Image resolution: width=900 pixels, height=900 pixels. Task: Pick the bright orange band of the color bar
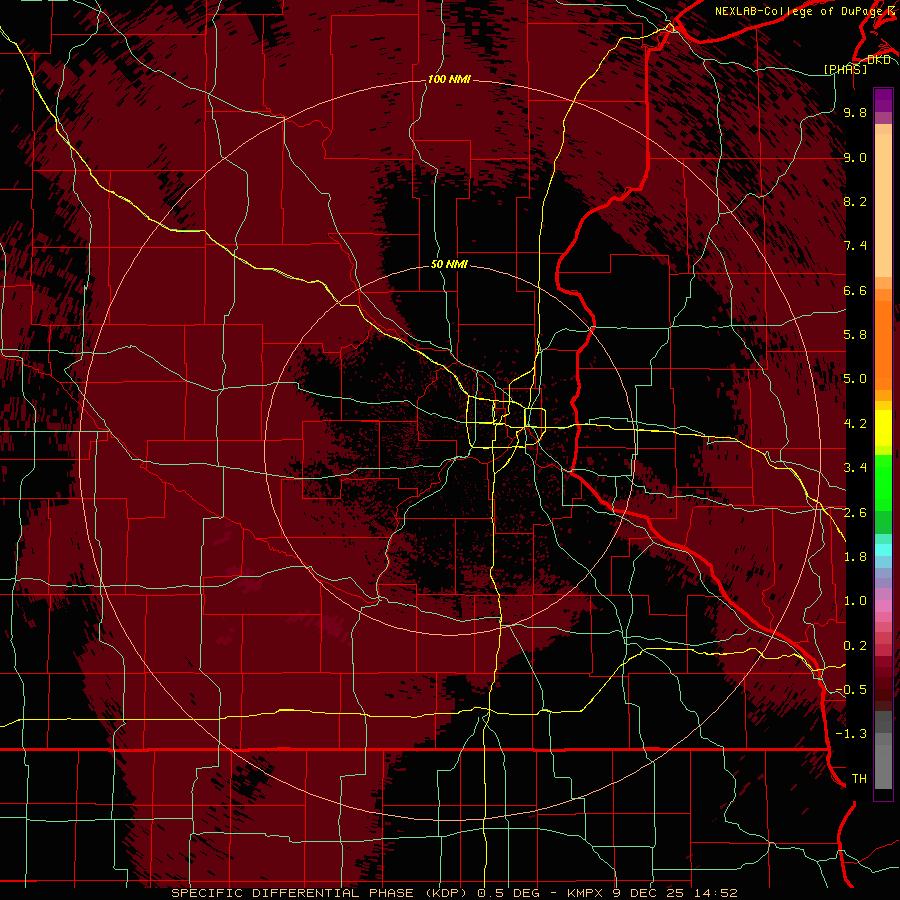pyautogui.click(x=883, y=346)
